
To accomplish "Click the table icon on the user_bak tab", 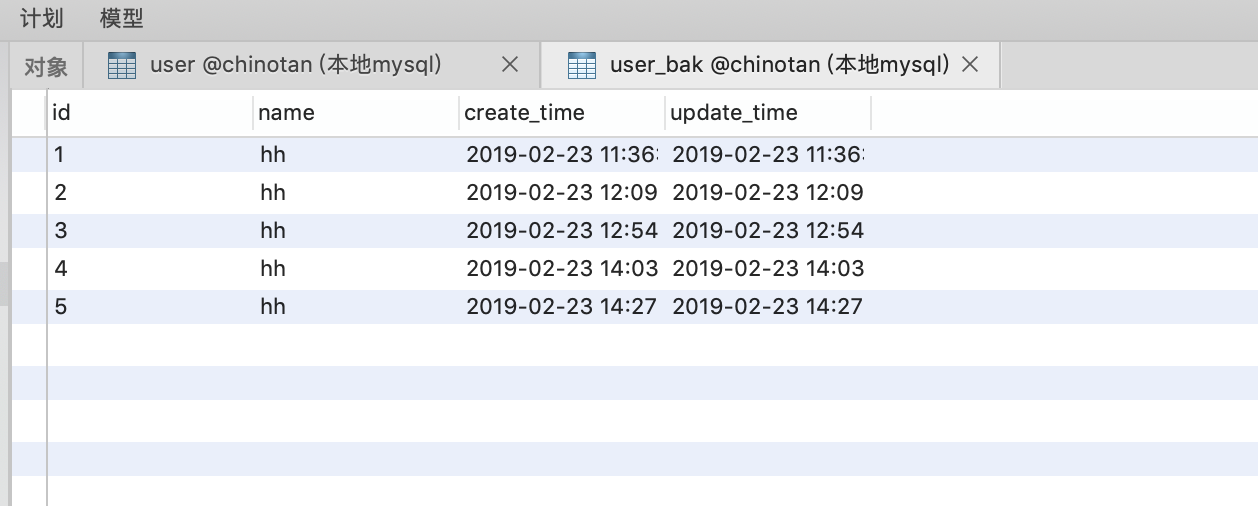I will click(582, 66).
